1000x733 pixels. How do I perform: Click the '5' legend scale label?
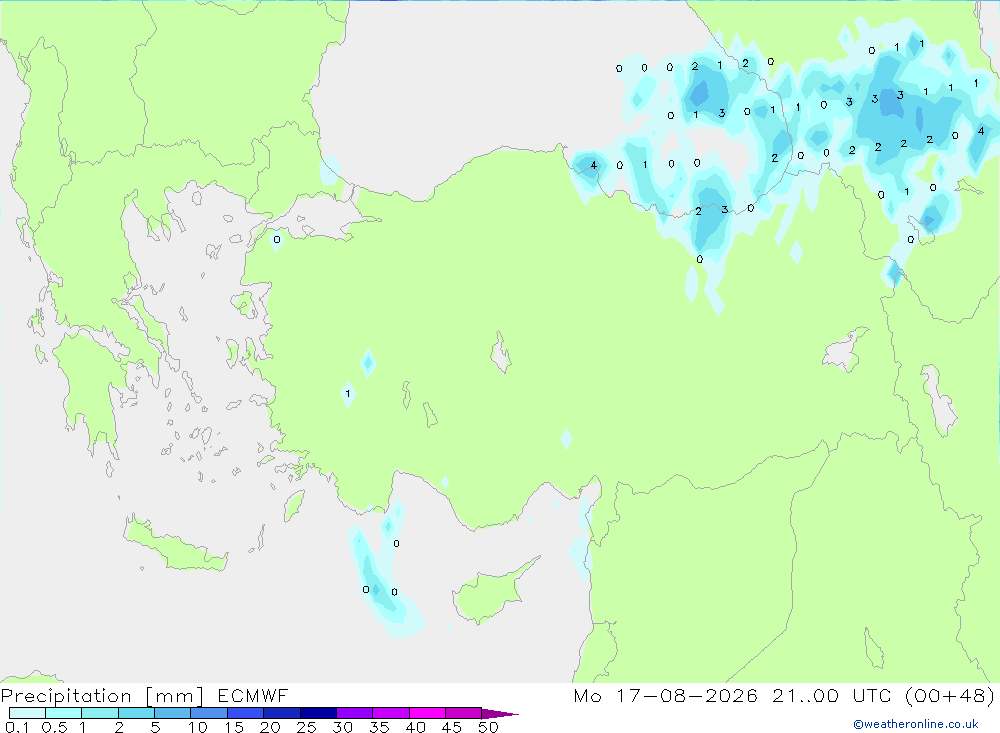(x=155, y=727)
